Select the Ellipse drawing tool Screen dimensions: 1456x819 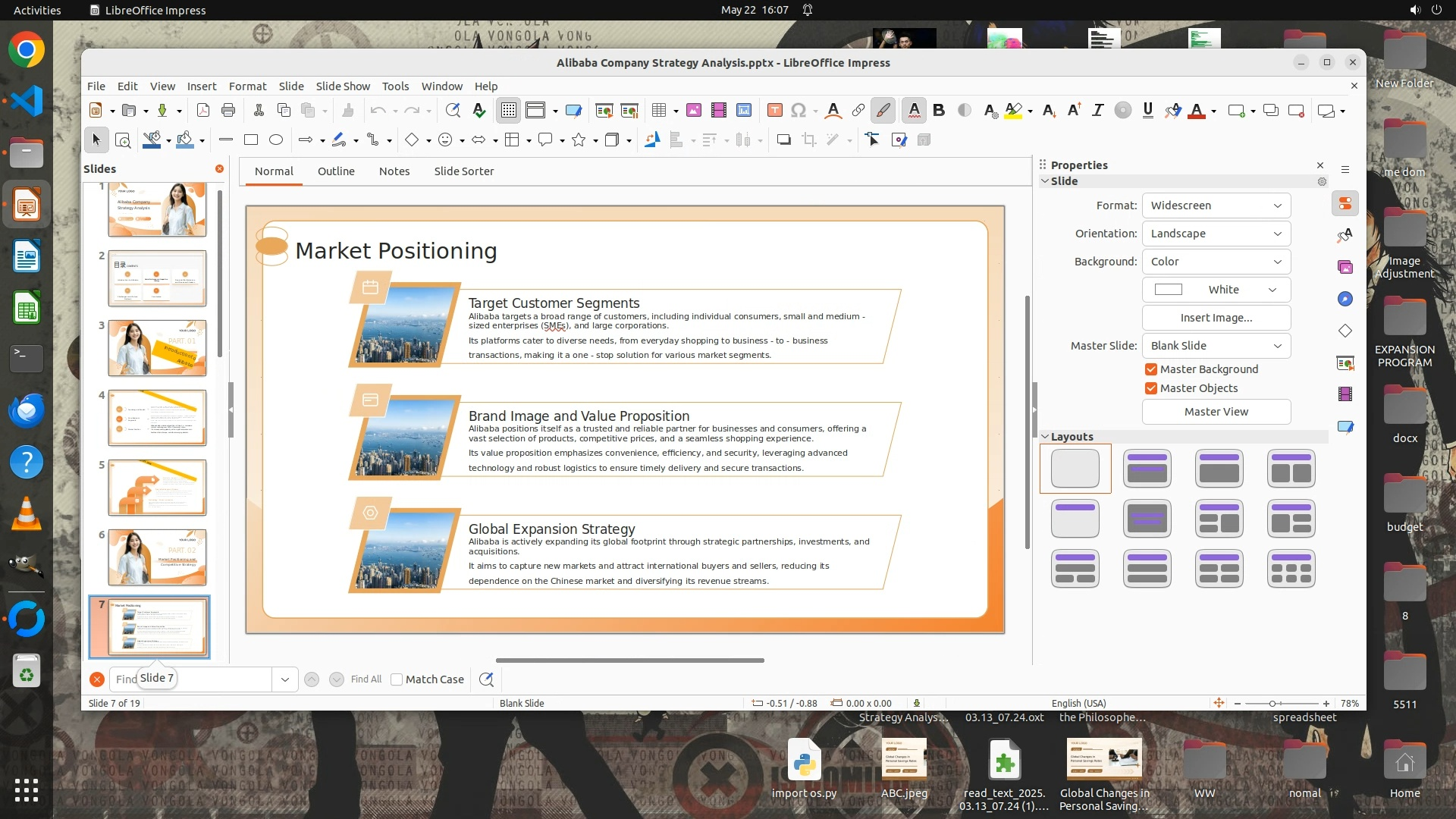pos(276,140)
